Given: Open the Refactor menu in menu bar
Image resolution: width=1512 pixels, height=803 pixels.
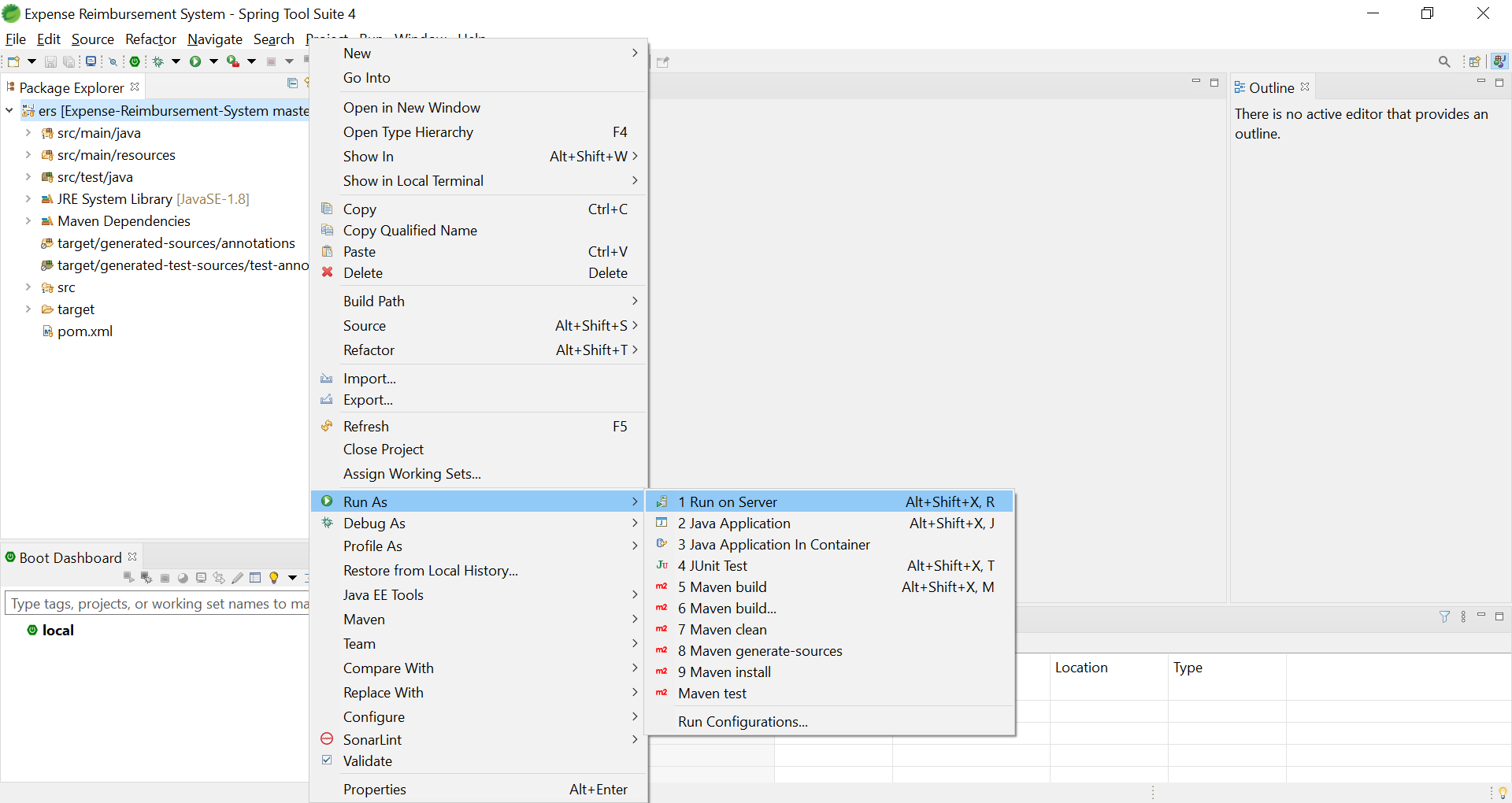Looking at the screenshot, I should (x=150, y=39).
